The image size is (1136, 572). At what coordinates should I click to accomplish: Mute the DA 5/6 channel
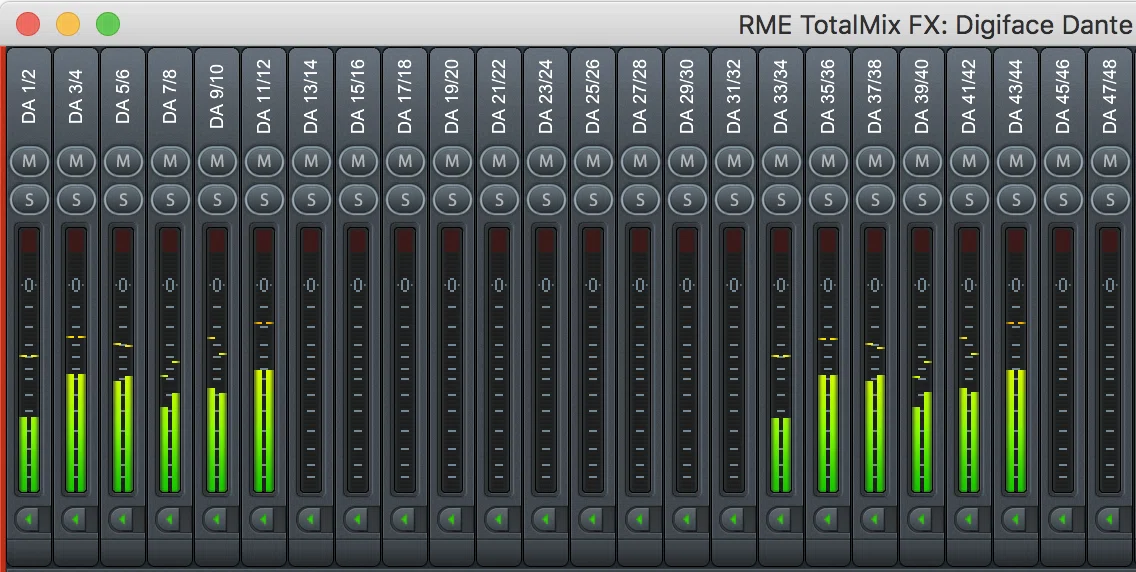pos(123,161)
